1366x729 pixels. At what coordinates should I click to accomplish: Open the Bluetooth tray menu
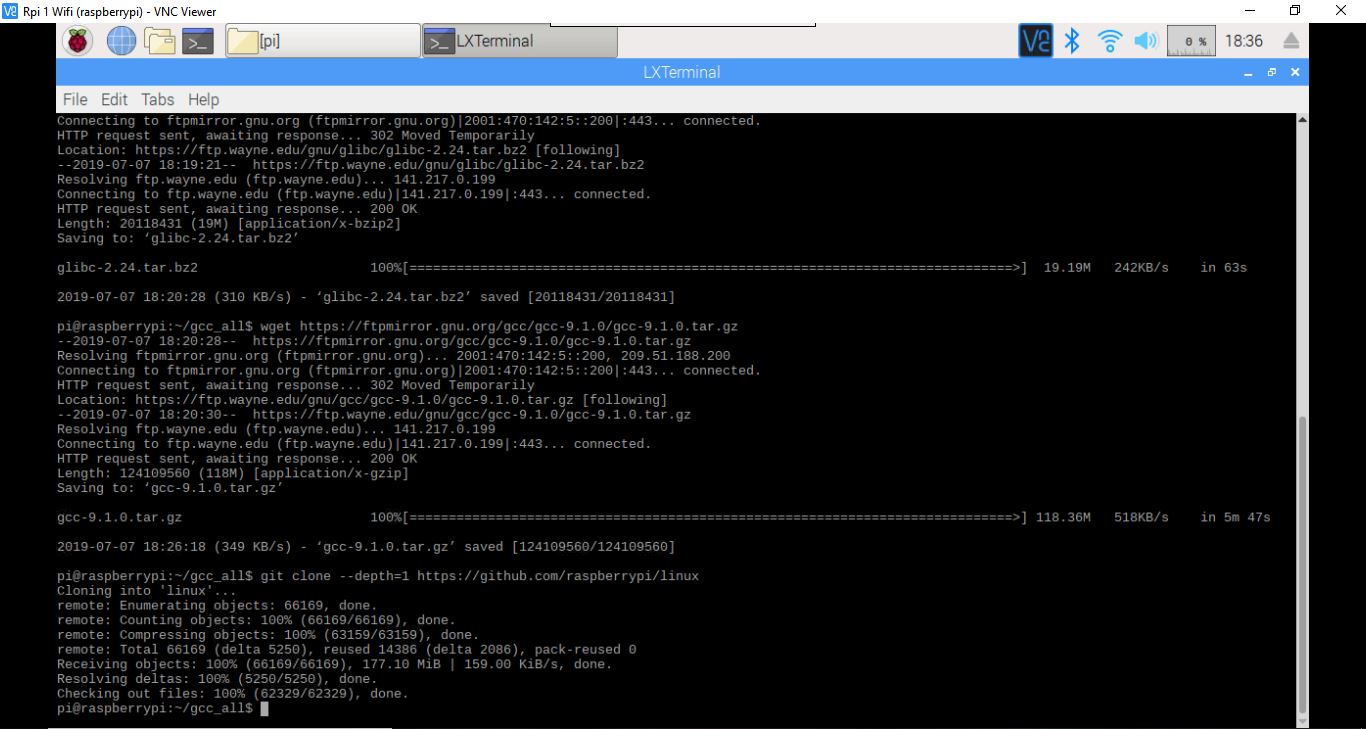coord(1072,41)
